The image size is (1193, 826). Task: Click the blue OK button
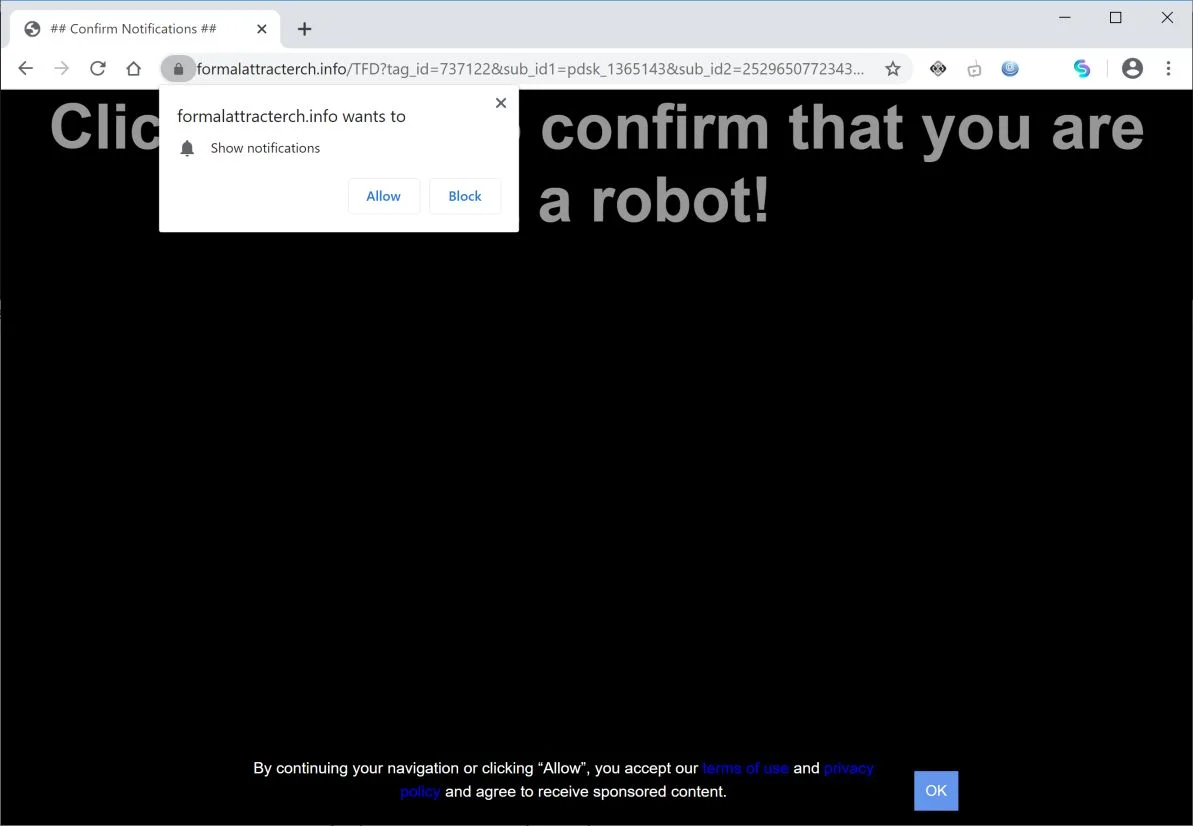pos(936,791)
